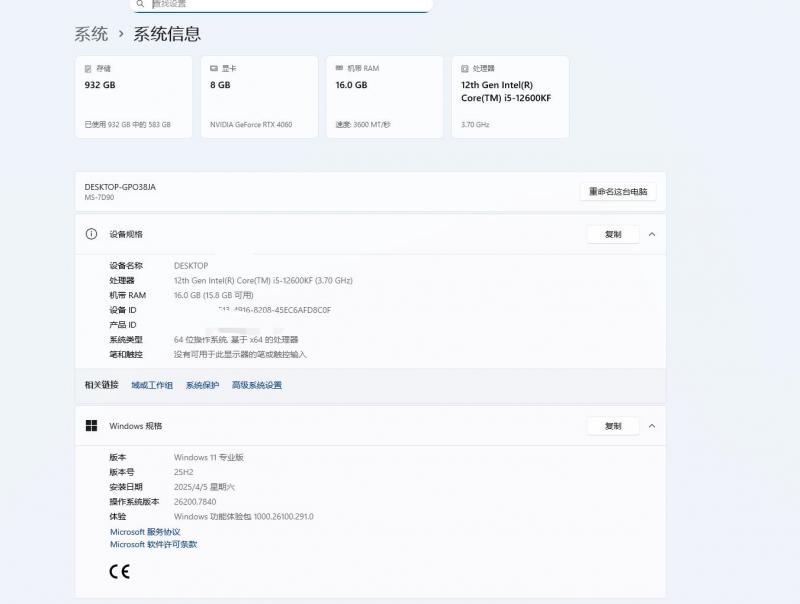
Task: Click the storage (存储) icon
Action: coord(89,69)
